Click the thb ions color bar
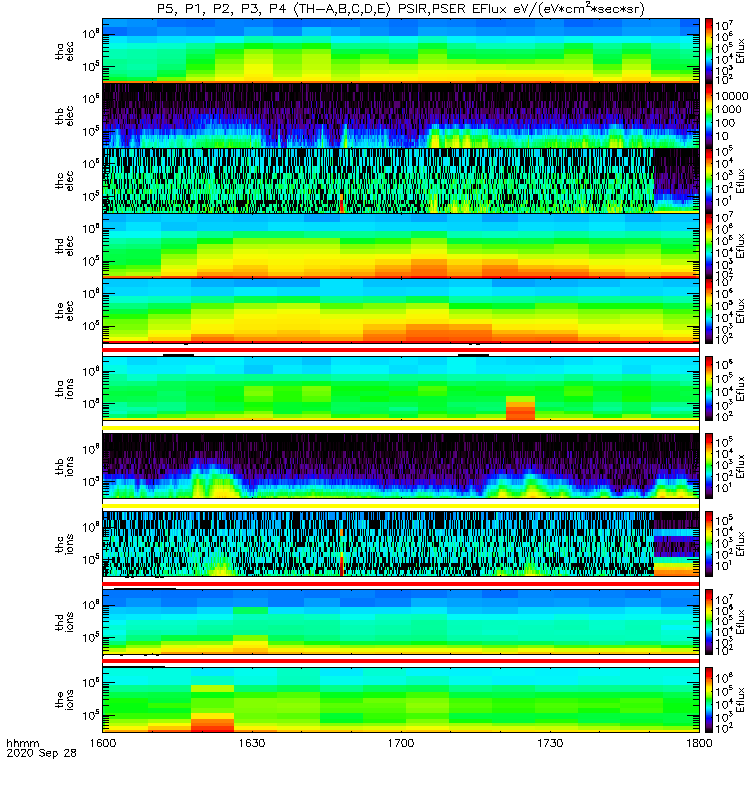The width and height of the screenshot is (750, 800). point(709,466)
